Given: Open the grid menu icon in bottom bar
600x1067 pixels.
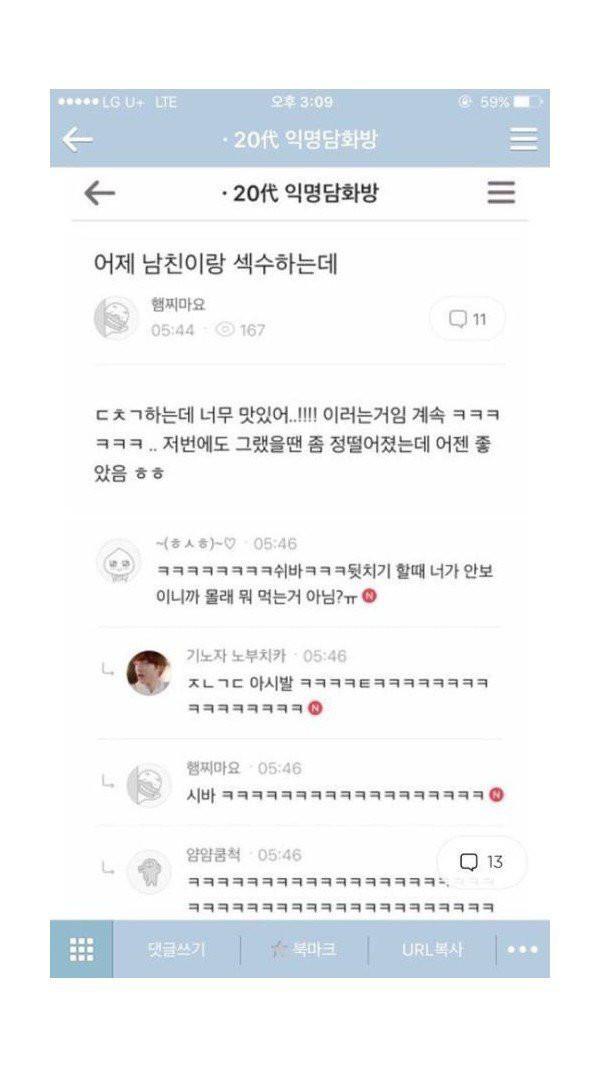Looking at the screenshot, I should (x=82, y=949).
